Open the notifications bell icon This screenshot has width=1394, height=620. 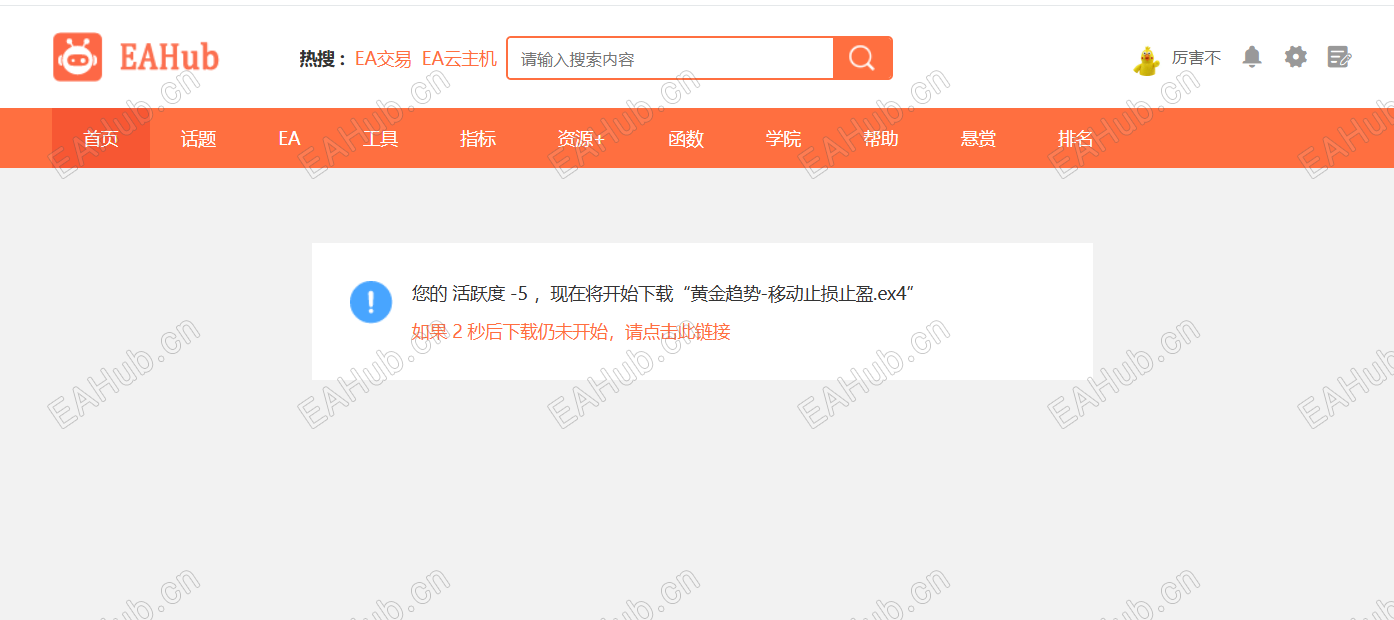coord(1252,57)
